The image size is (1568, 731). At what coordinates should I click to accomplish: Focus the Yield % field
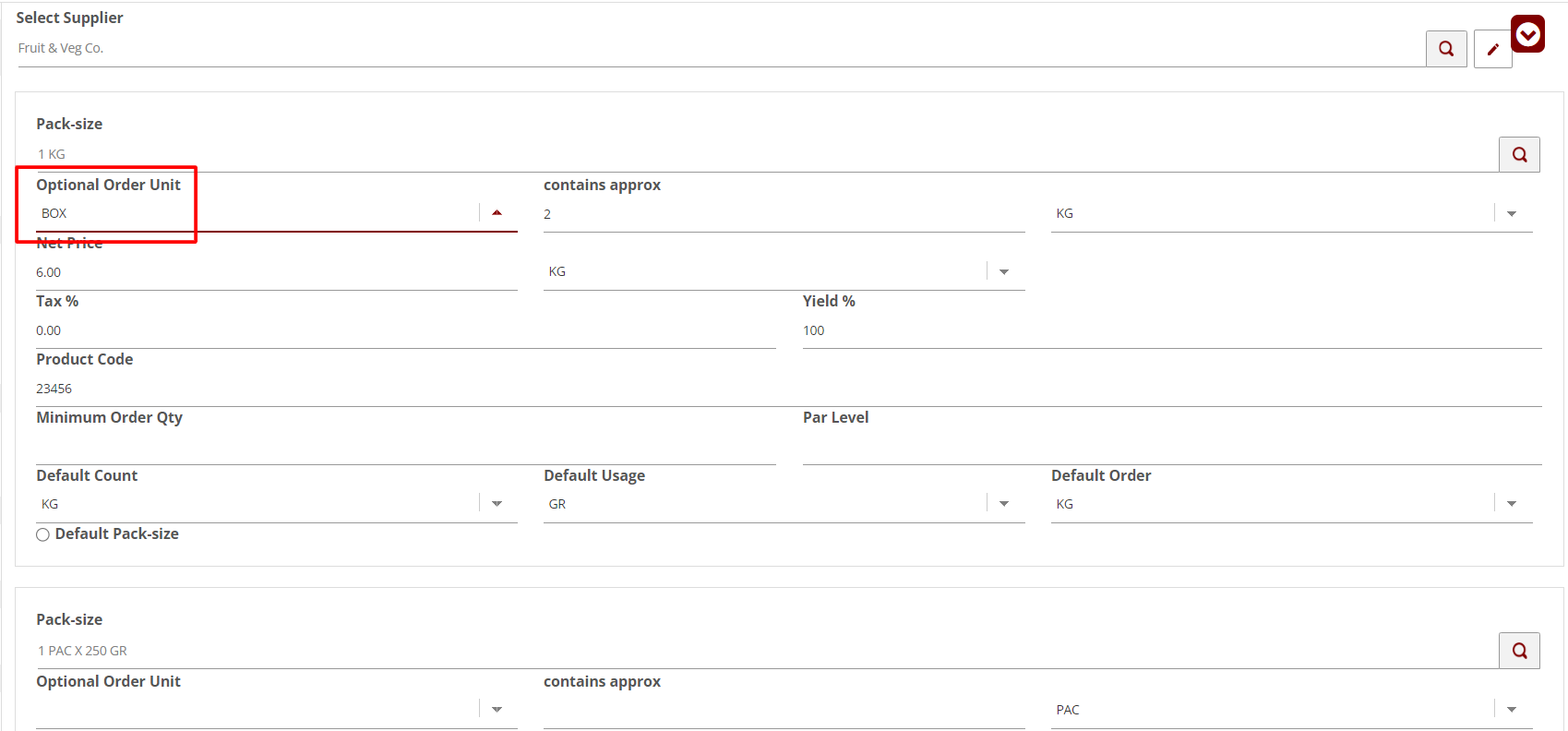pos(1170,331)
